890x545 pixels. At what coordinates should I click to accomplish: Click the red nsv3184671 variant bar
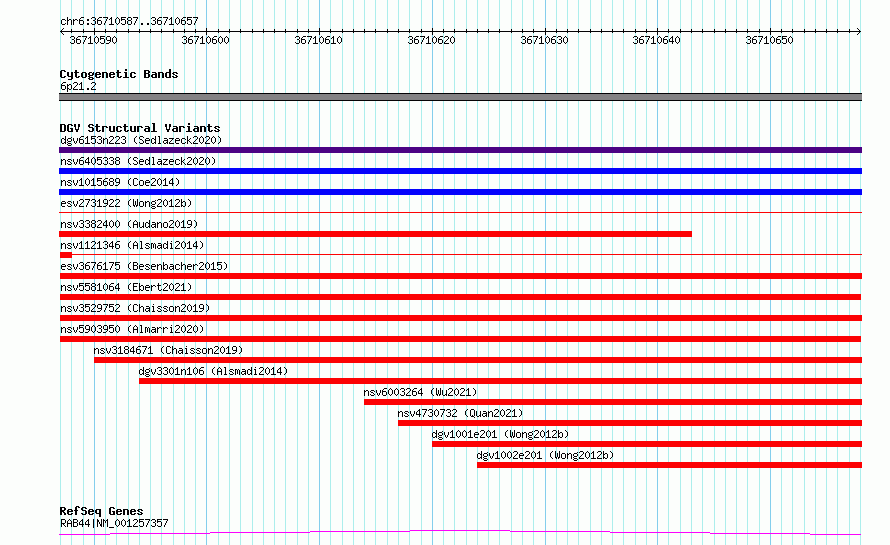coord(478,360)
